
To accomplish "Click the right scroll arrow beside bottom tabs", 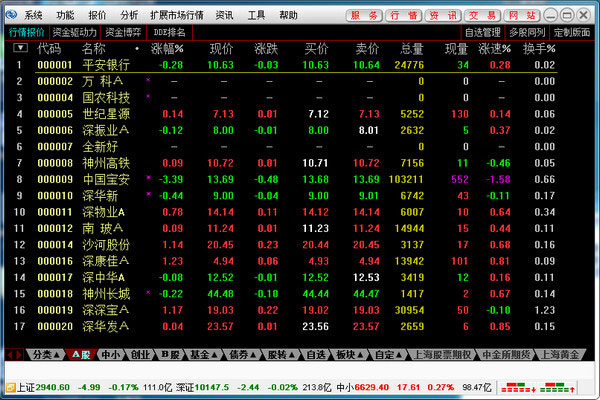I will coord(18,355).
